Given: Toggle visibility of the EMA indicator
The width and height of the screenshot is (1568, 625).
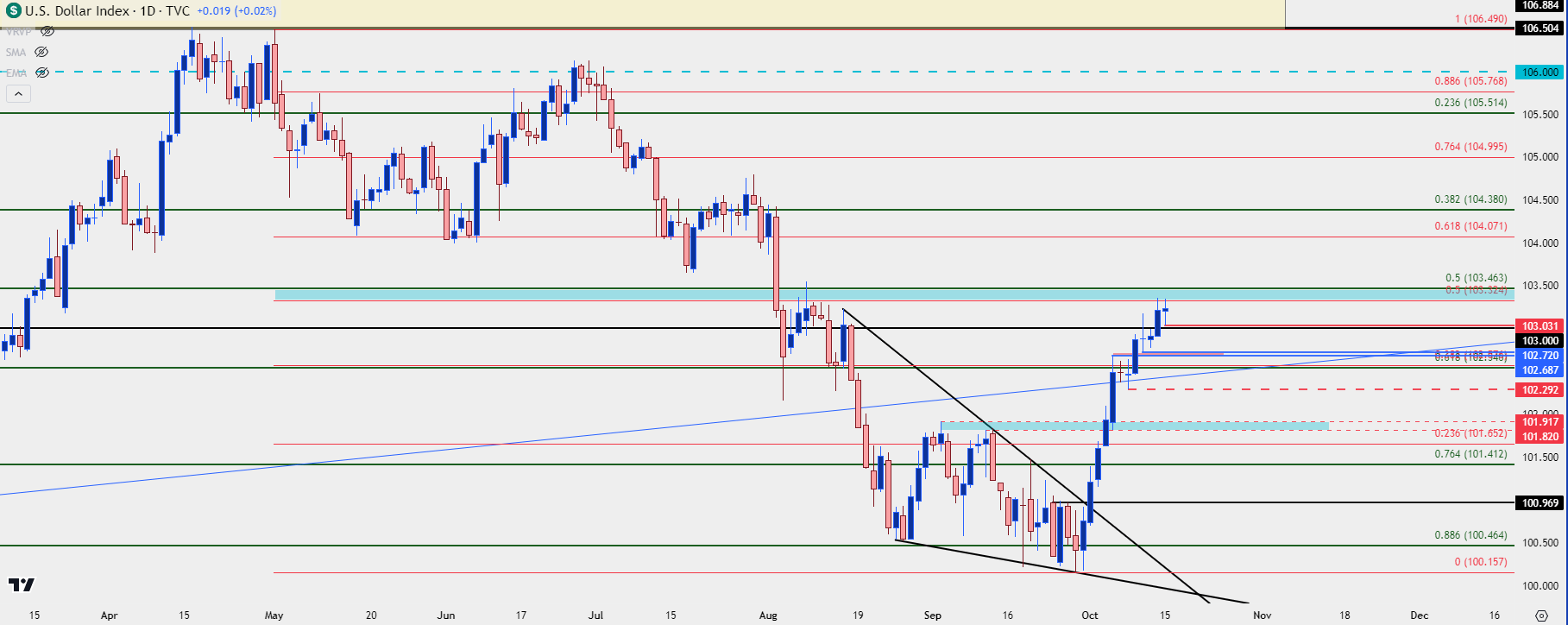Looking at the screenshot, I should pos(41,73).
